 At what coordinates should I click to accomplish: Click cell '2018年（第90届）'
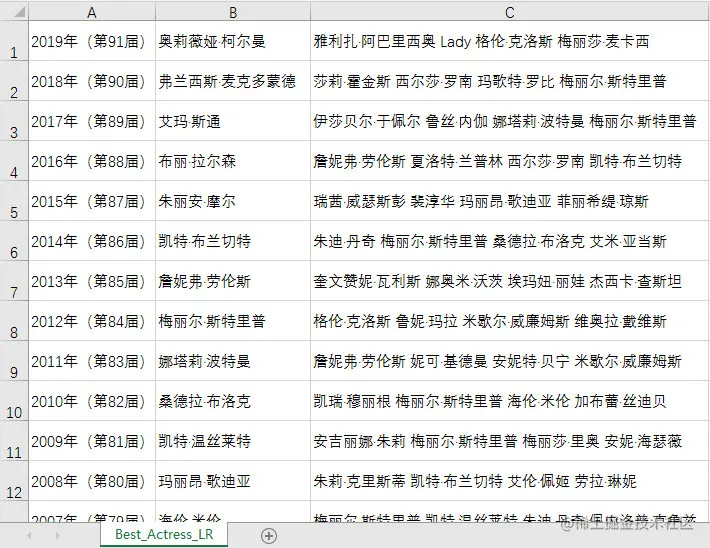pos(92,81)
